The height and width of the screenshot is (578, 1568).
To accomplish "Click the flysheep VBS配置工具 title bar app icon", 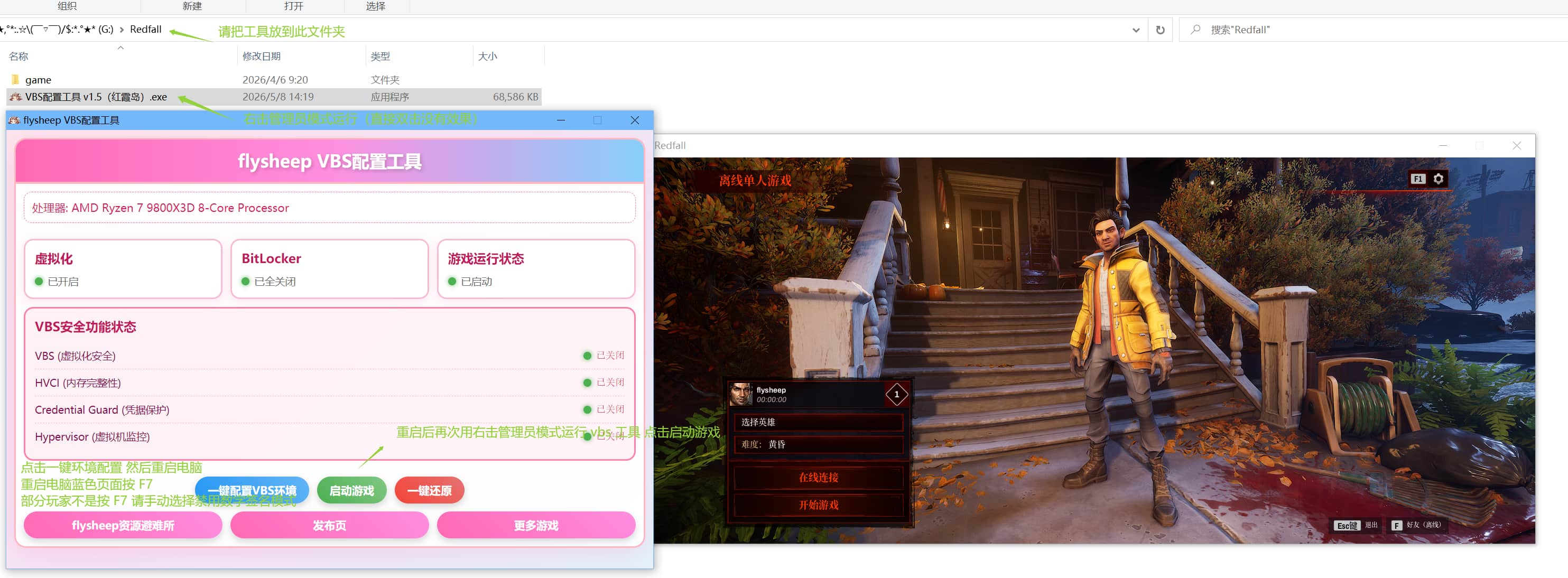I will pos(14,120).
